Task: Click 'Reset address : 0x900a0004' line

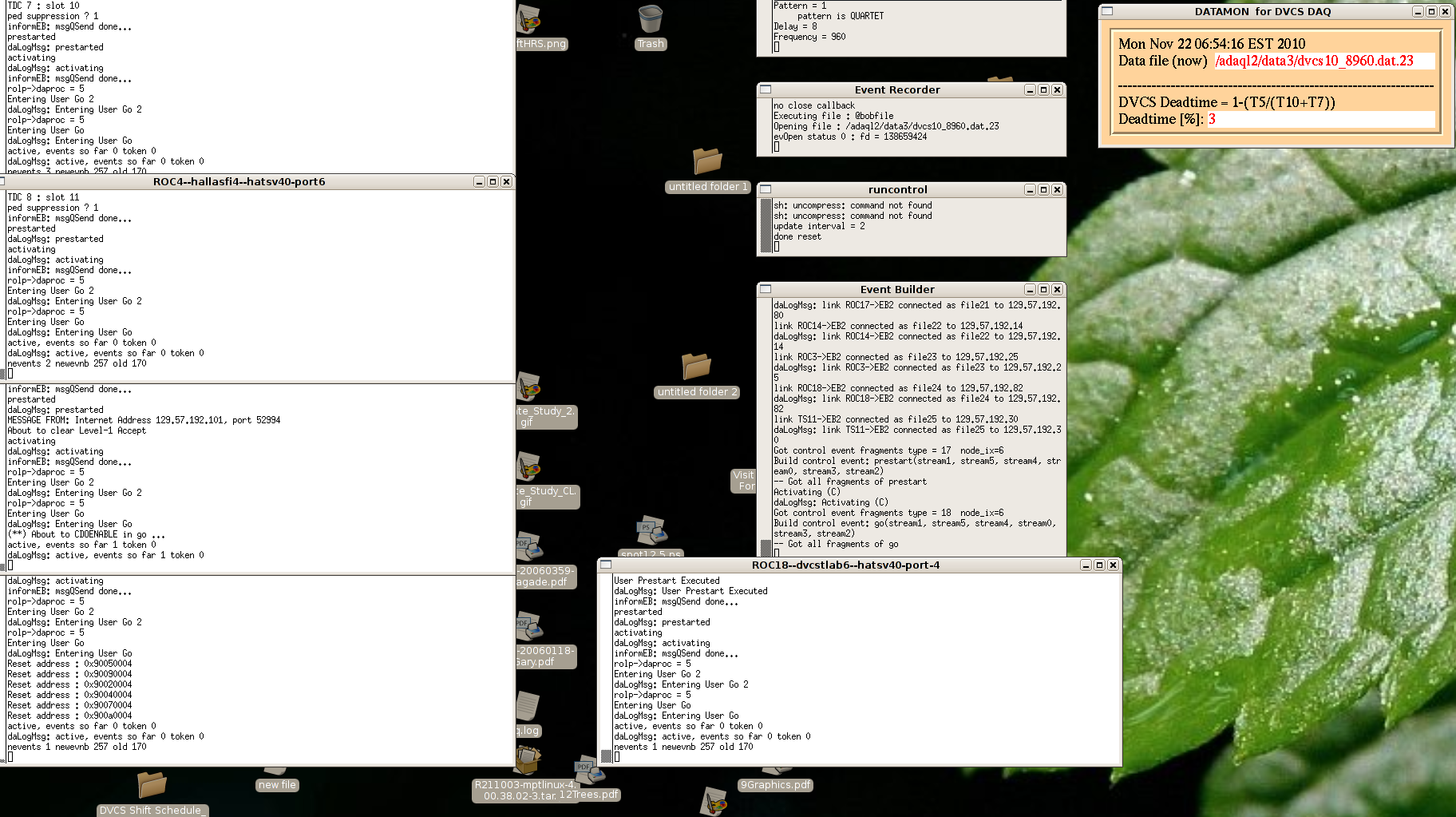Action: (x=69, y=716)
